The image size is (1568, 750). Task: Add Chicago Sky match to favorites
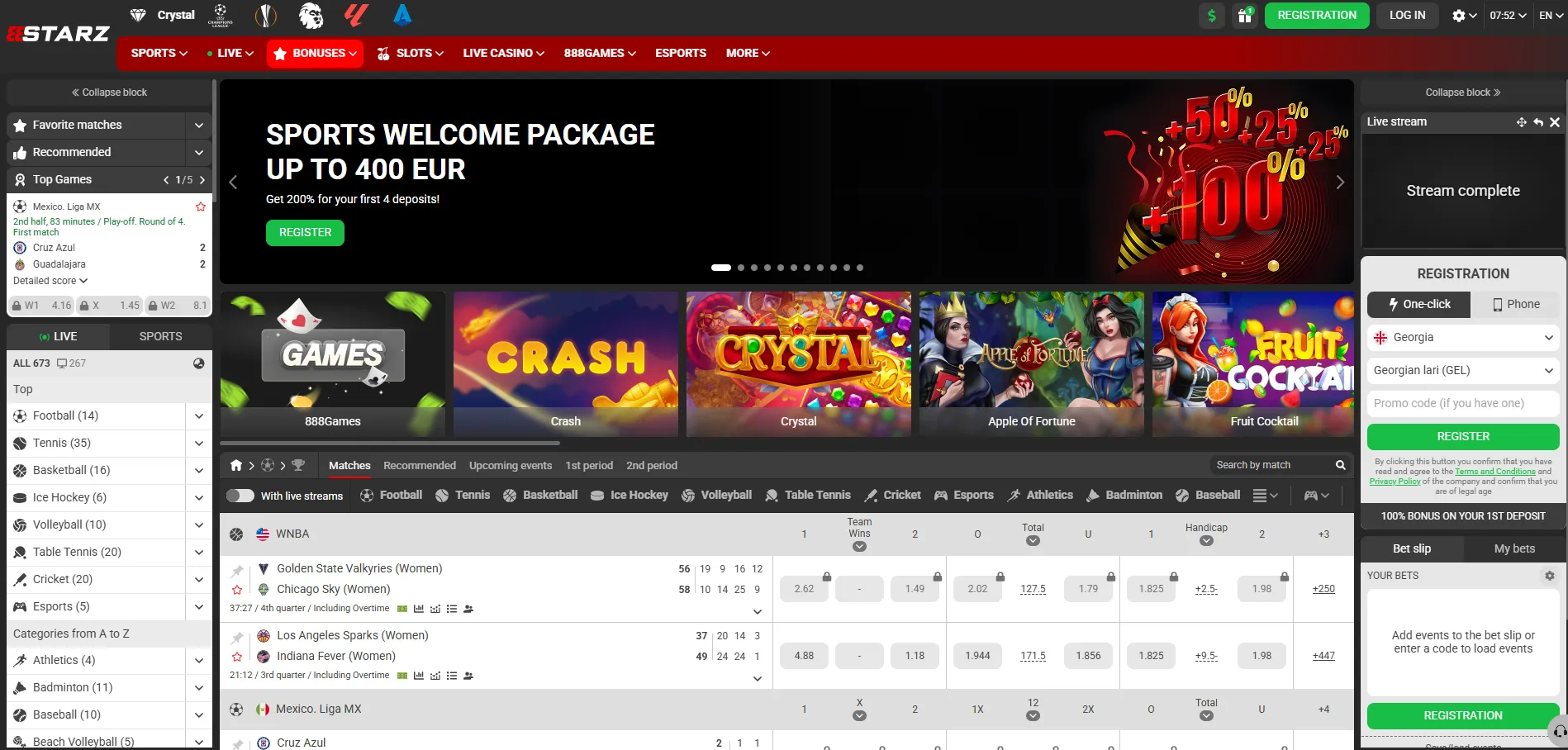(237, 590)
